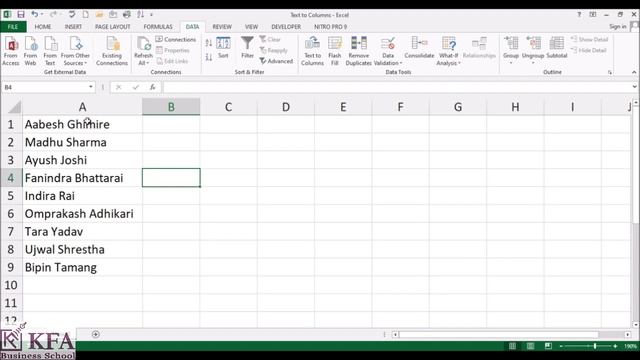The width and height of the screenshot is (640, 360).
Task: Open Outline dialog launcher
Action: [610, 72]
